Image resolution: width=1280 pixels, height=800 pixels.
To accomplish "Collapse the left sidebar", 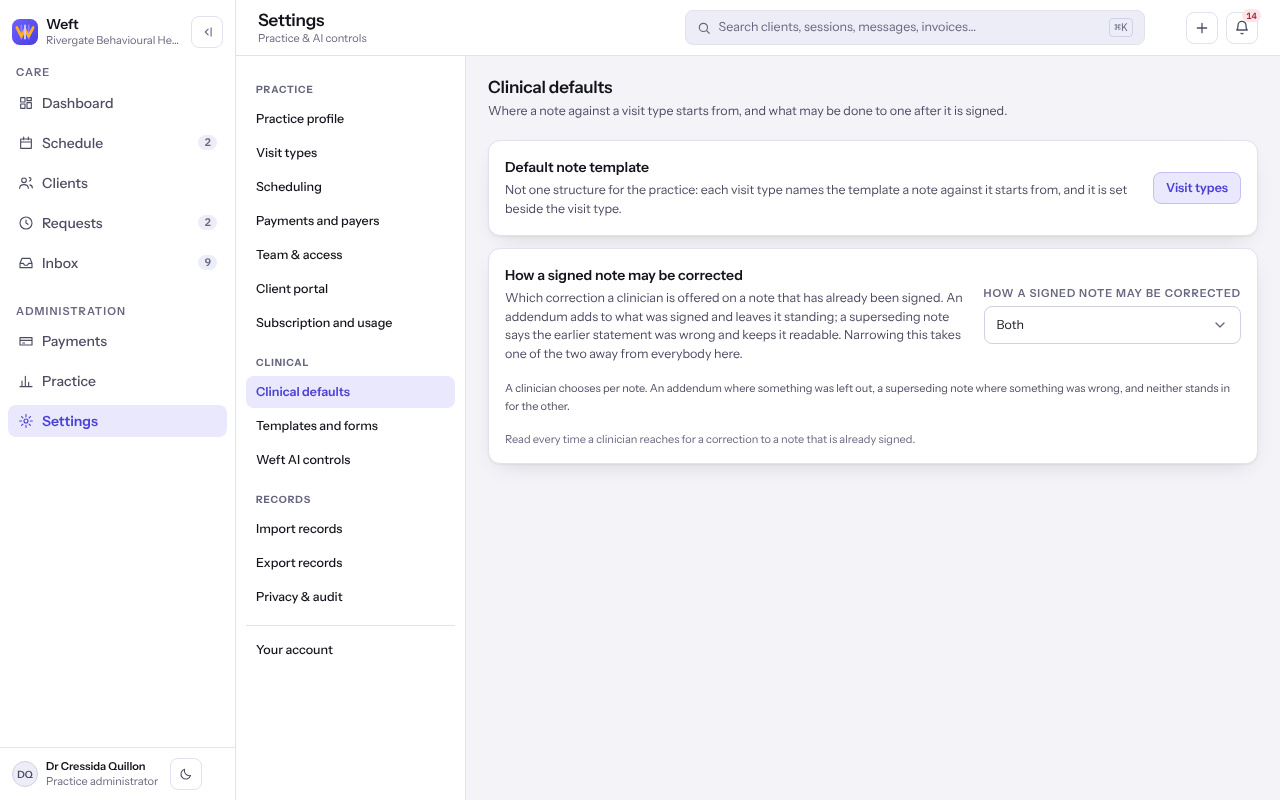I will [207, 32].
